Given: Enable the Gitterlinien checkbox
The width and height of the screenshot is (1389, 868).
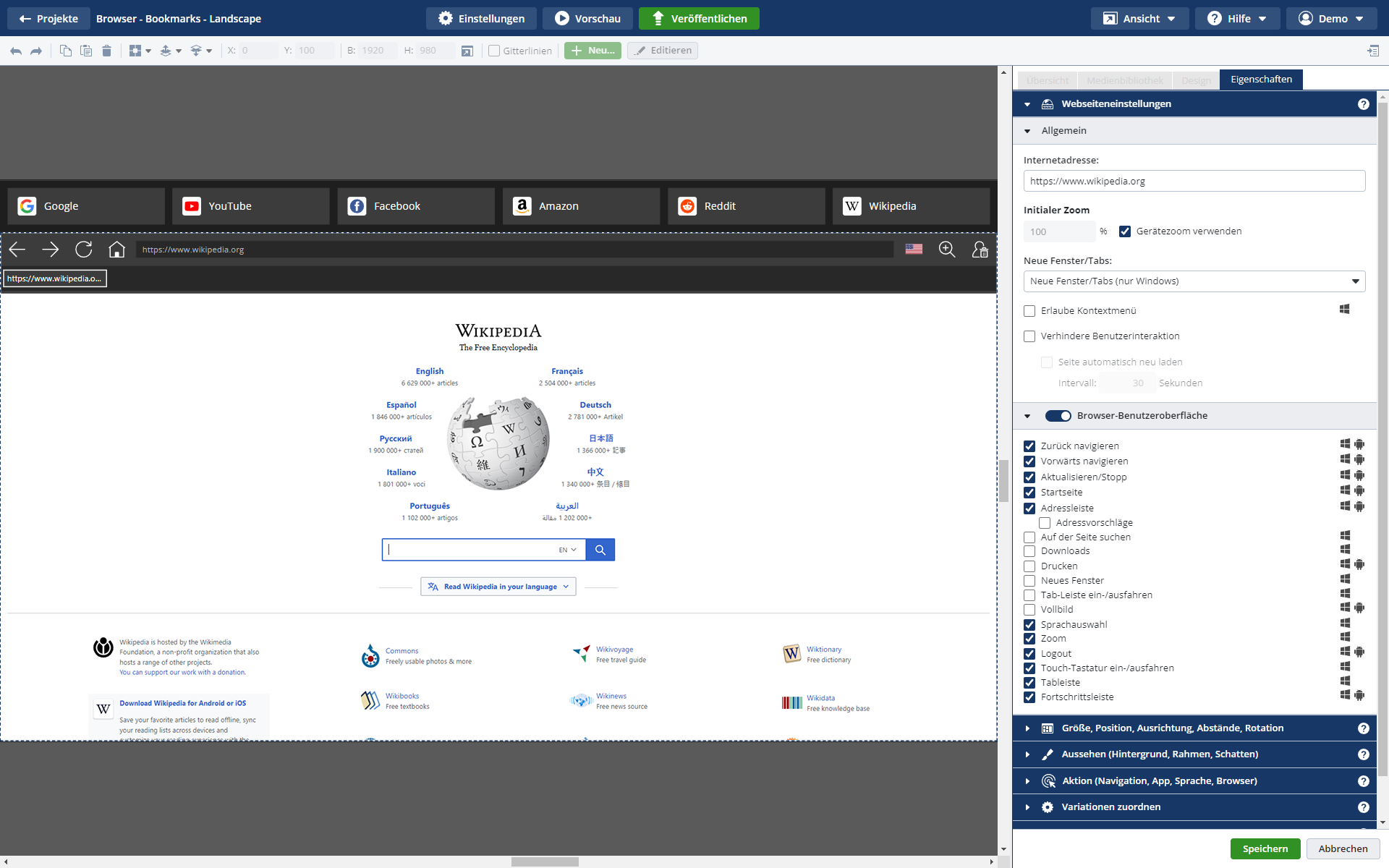Looking at the screenshot, I should 494,51.
